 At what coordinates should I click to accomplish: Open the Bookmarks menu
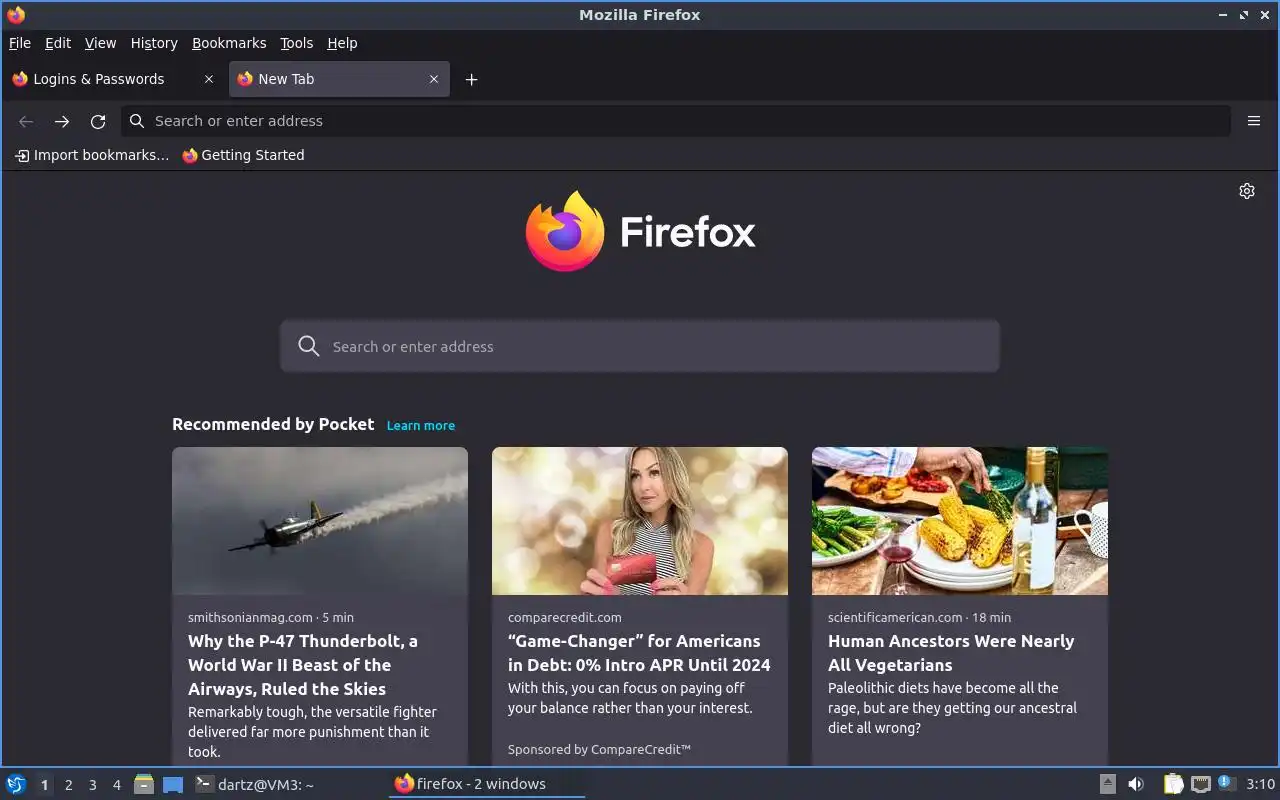[x=229, y=43]
